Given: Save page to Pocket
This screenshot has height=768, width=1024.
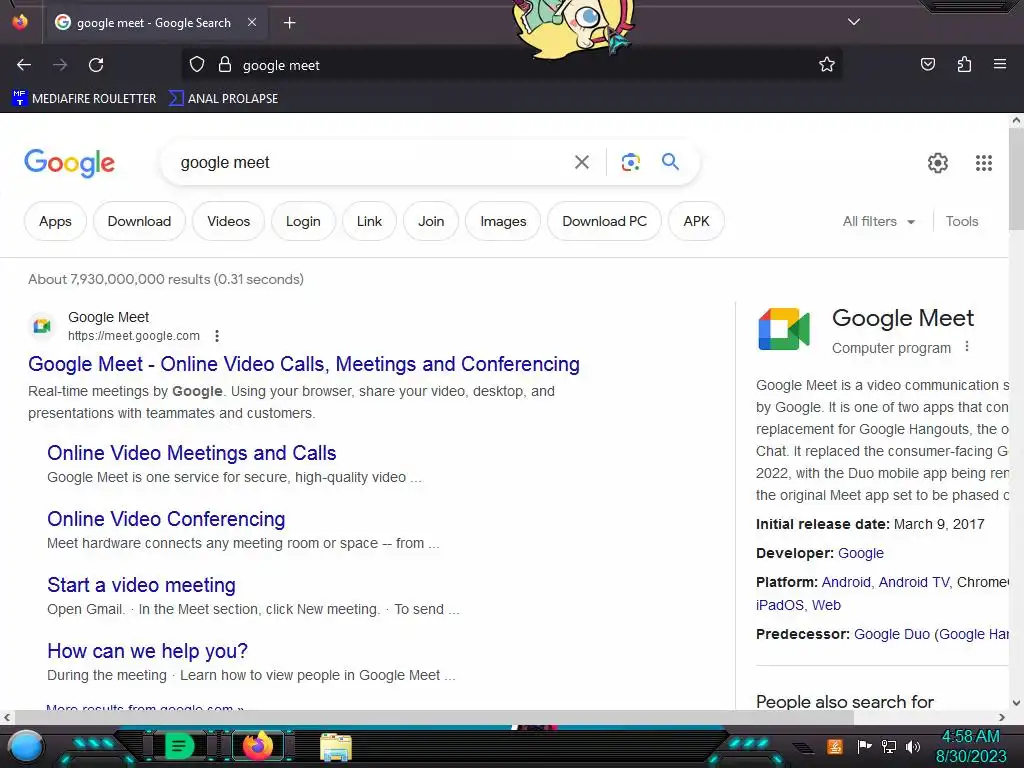Looking at the screenshot, I should [928, 64].
